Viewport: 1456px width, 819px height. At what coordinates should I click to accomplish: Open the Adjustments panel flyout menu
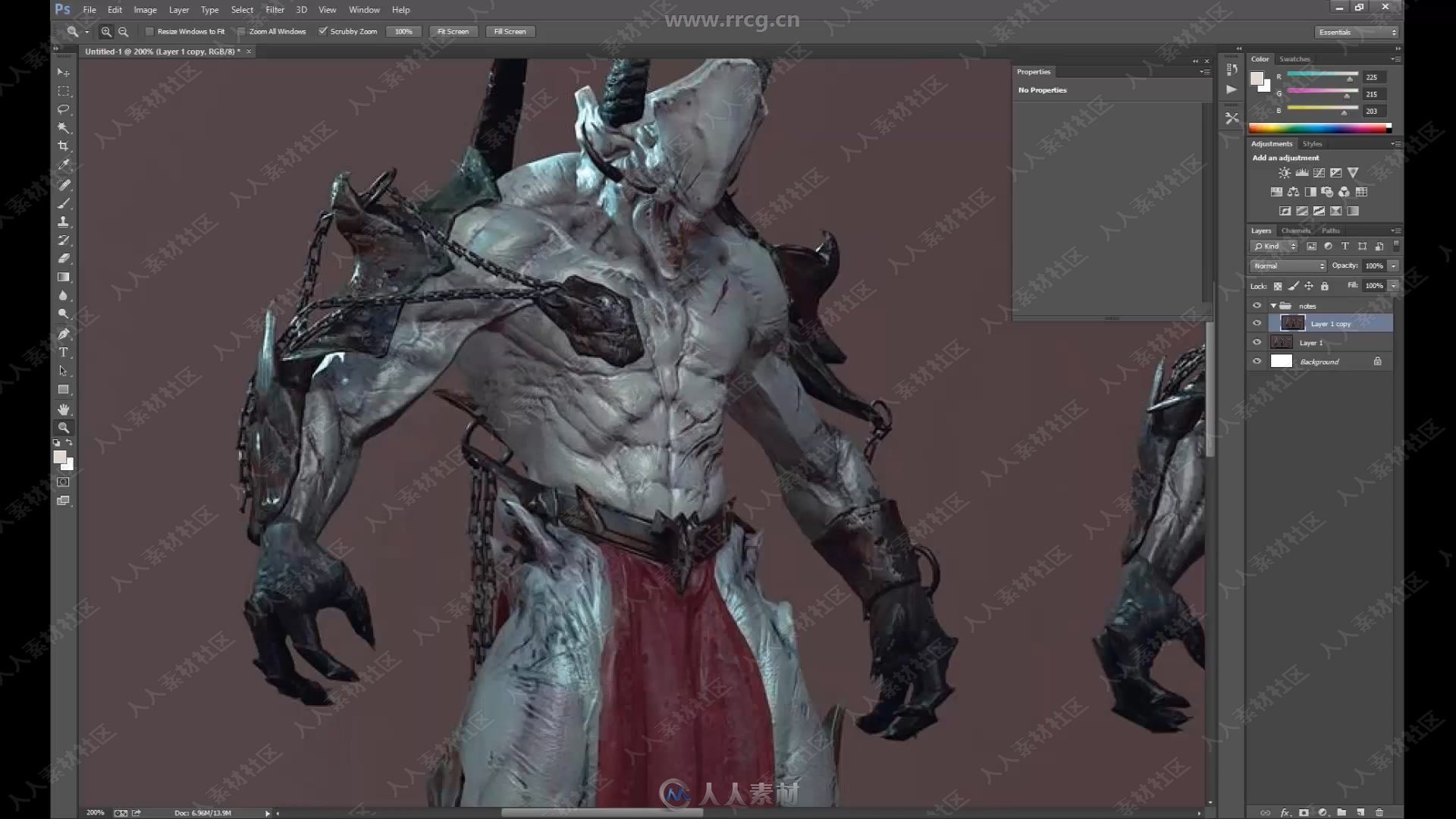coord(1395,144)
